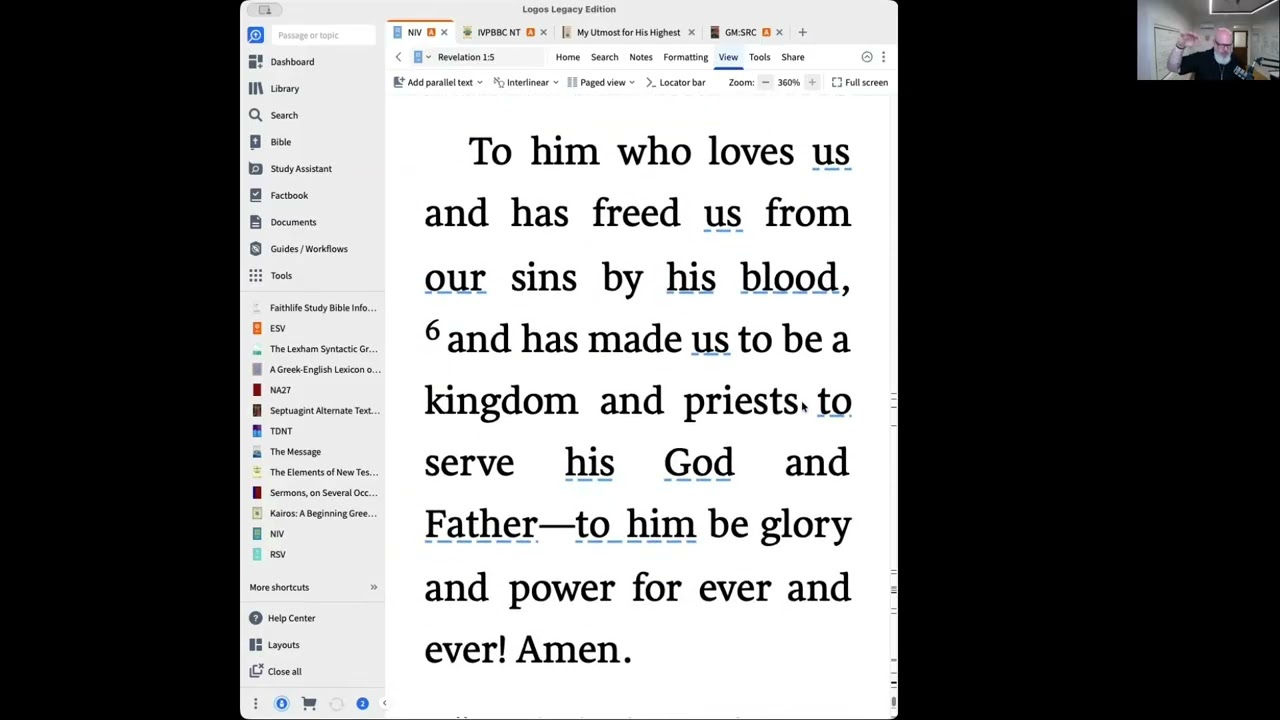Open the Interlinear dropdown
The image size is (1280, 720).
point(527,82)
